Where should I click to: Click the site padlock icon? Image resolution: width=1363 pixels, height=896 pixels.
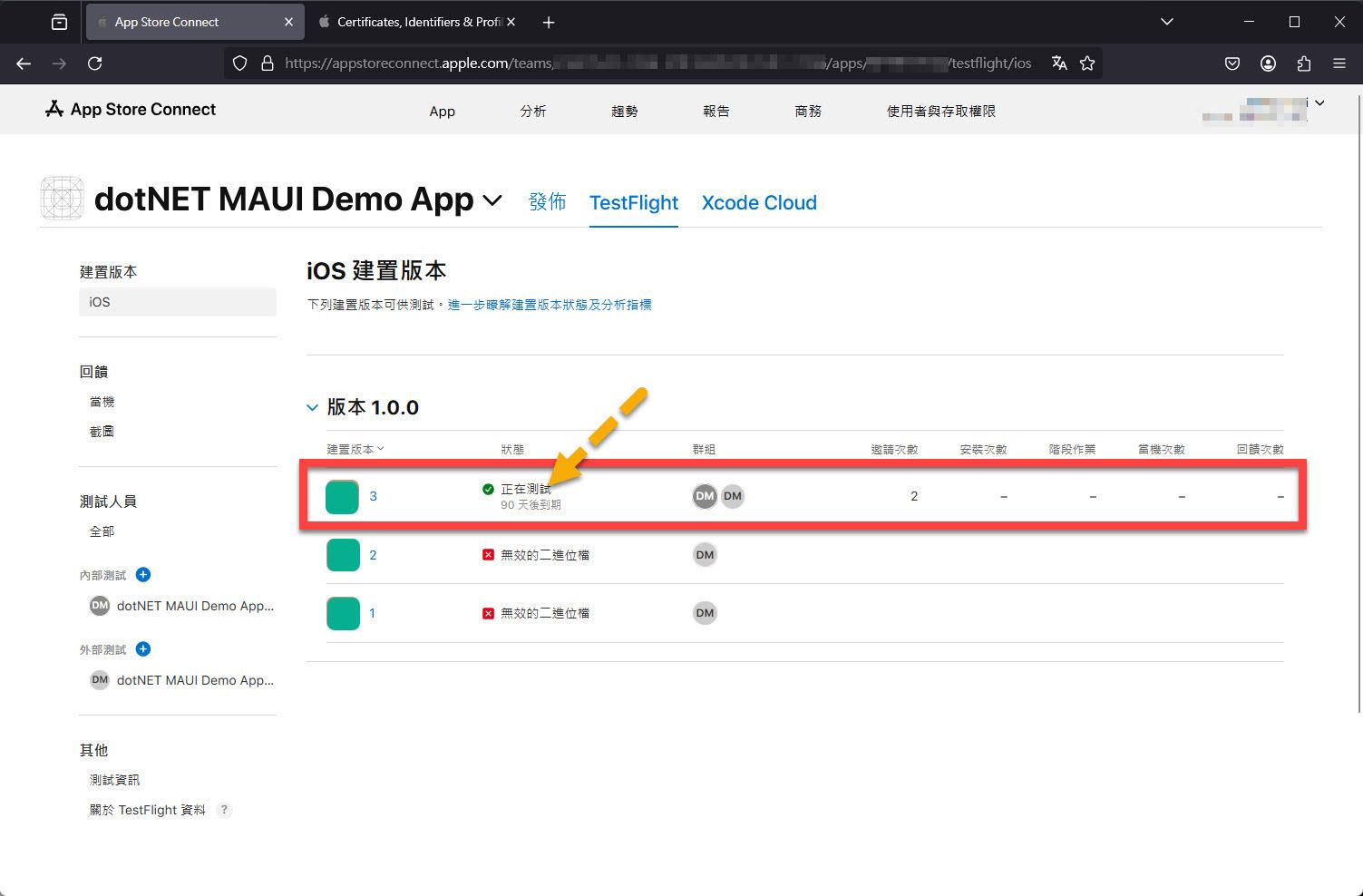pyautogui.click(x=267, y=63)
